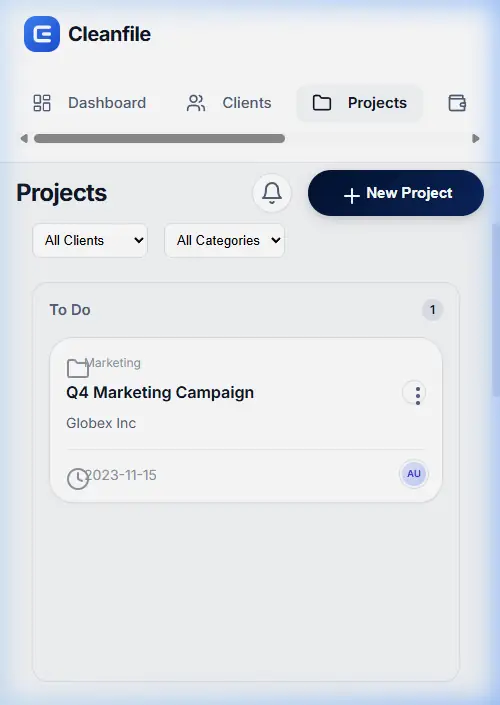Click the Clients people icon
This screenshot has height=705, width=500.
click(x=196, y=103)
